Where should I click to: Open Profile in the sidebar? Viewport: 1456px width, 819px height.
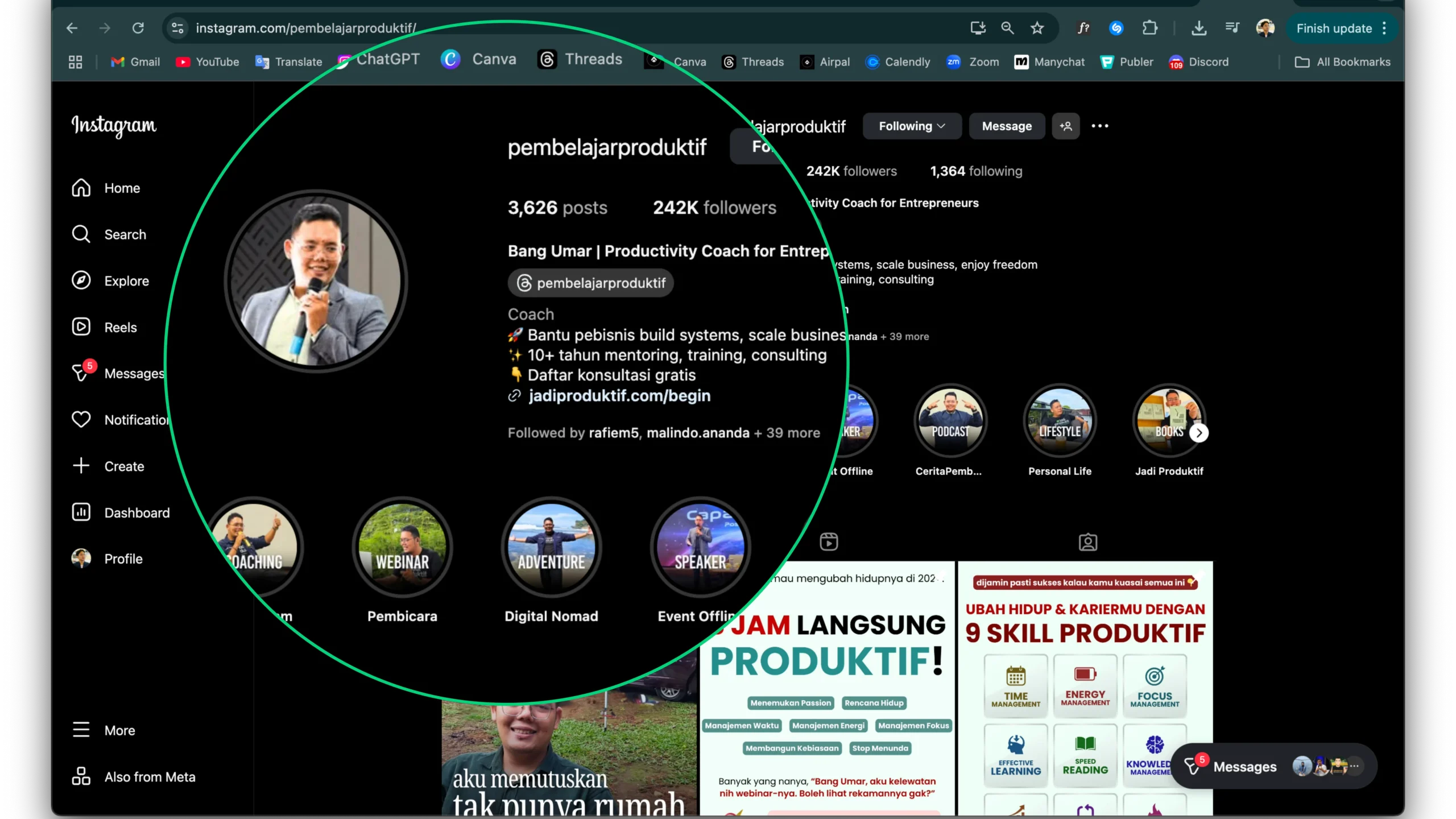[x=107, y=559]
